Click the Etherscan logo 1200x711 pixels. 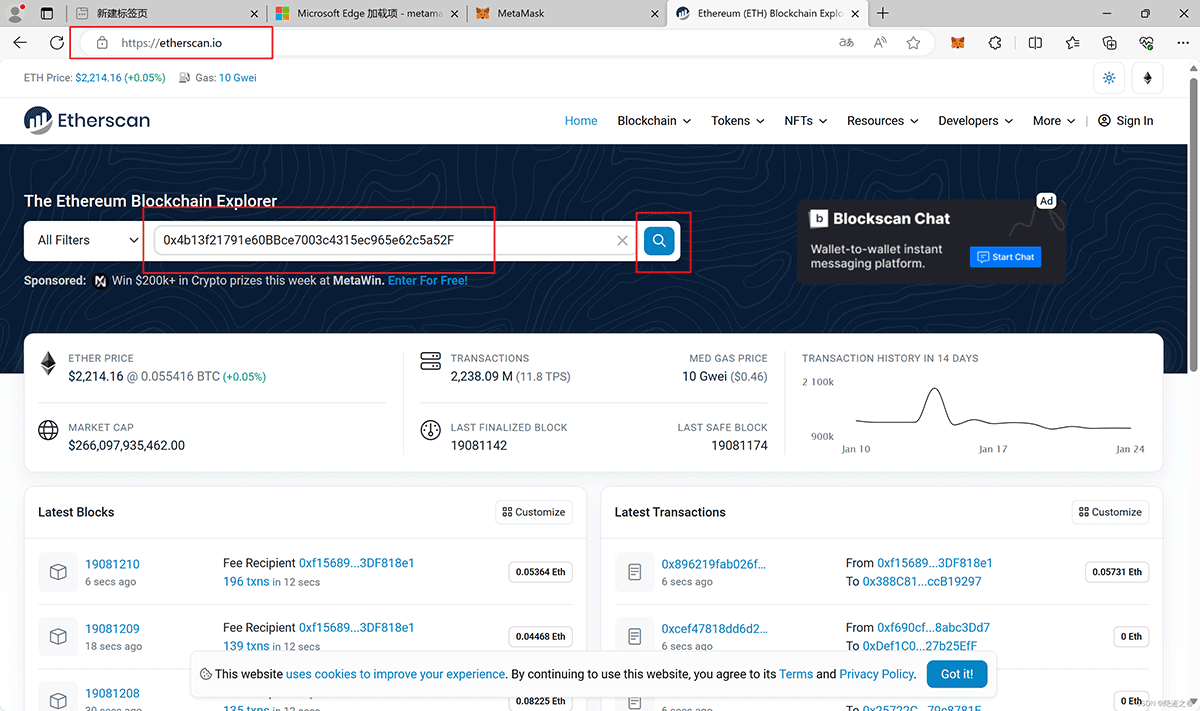(x=87, y=120)
